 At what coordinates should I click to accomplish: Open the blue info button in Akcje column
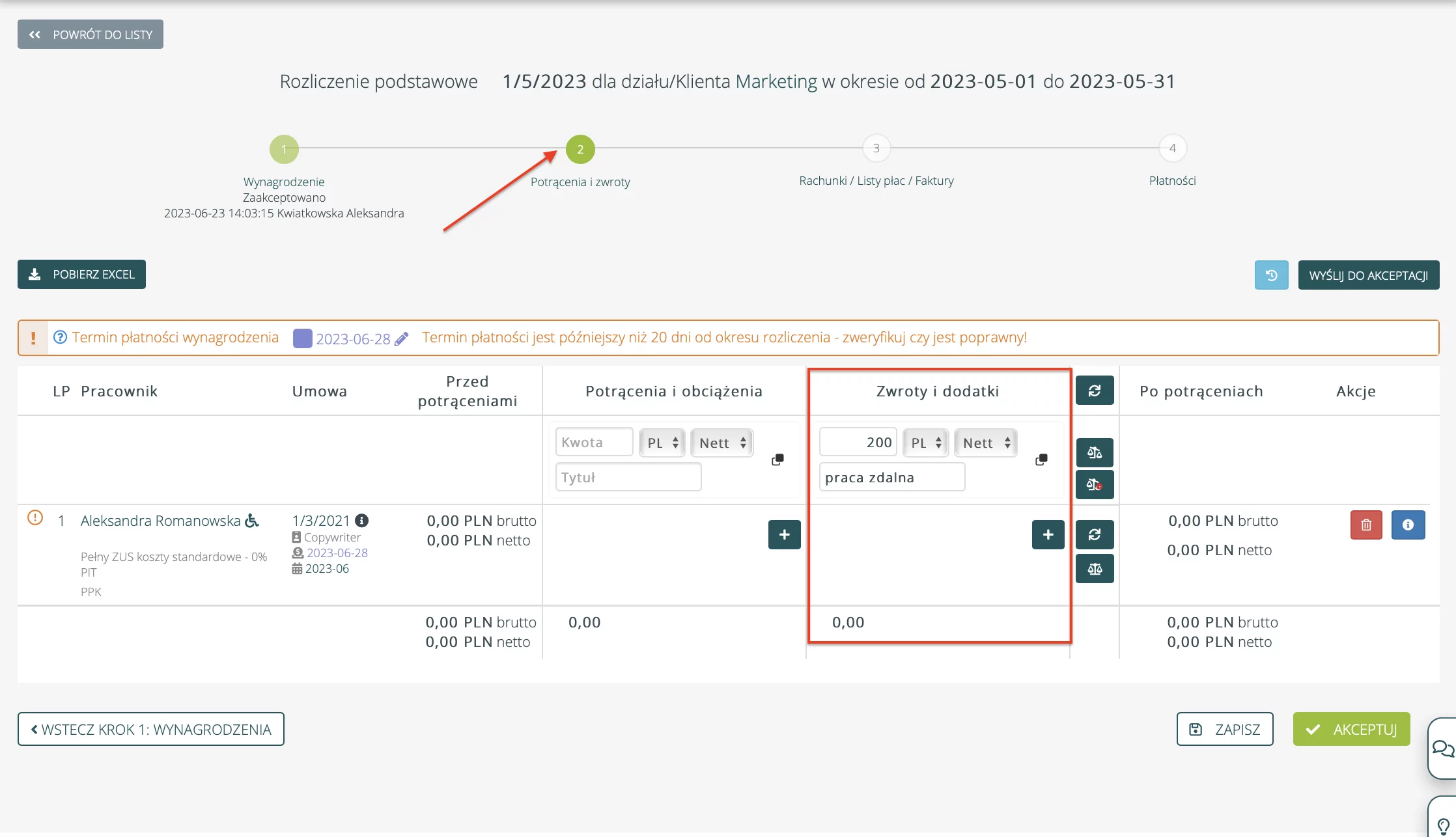click(x=1408, y=525)
